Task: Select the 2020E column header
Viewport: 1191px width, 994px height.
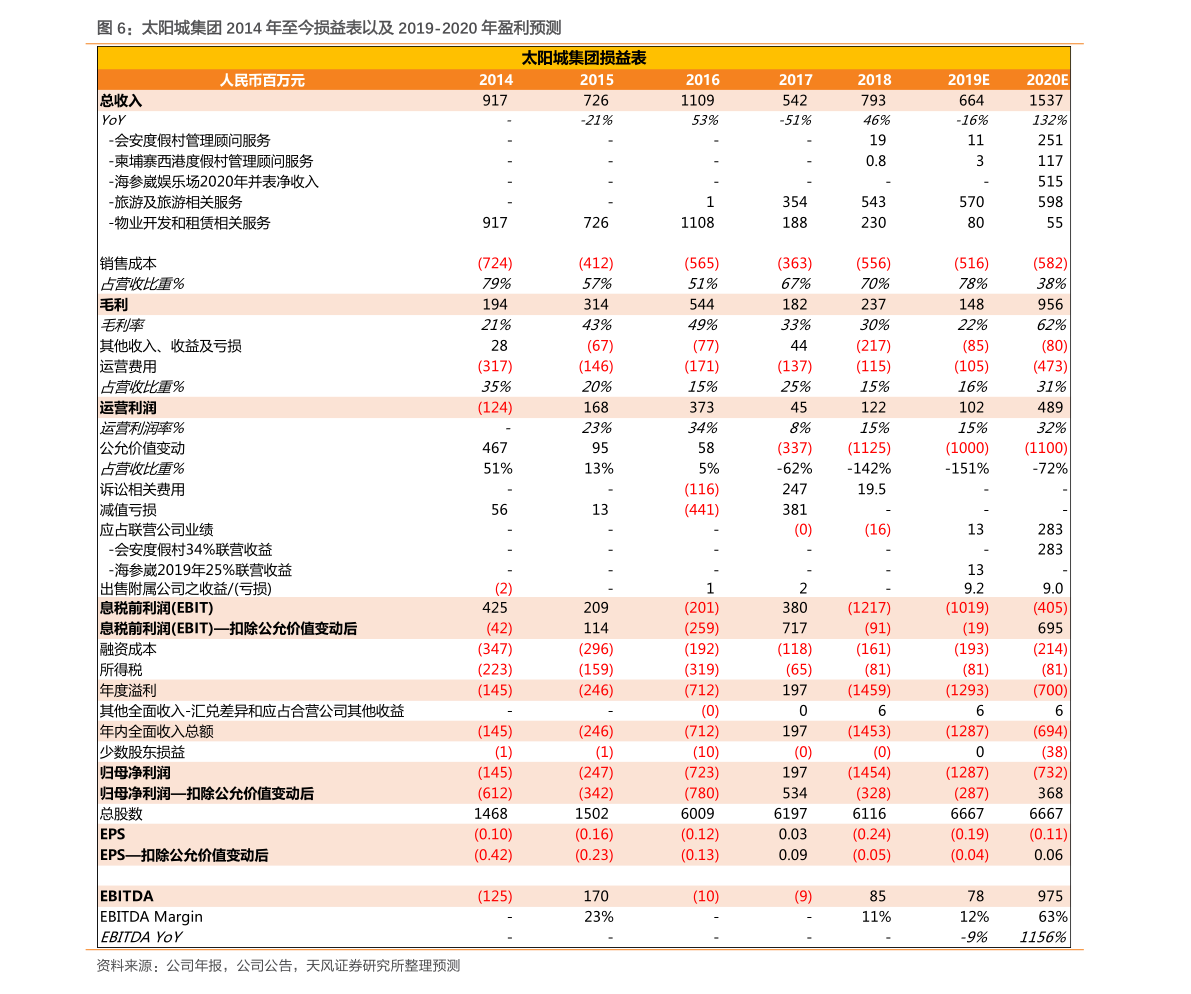Action: tap(1047, 80)
